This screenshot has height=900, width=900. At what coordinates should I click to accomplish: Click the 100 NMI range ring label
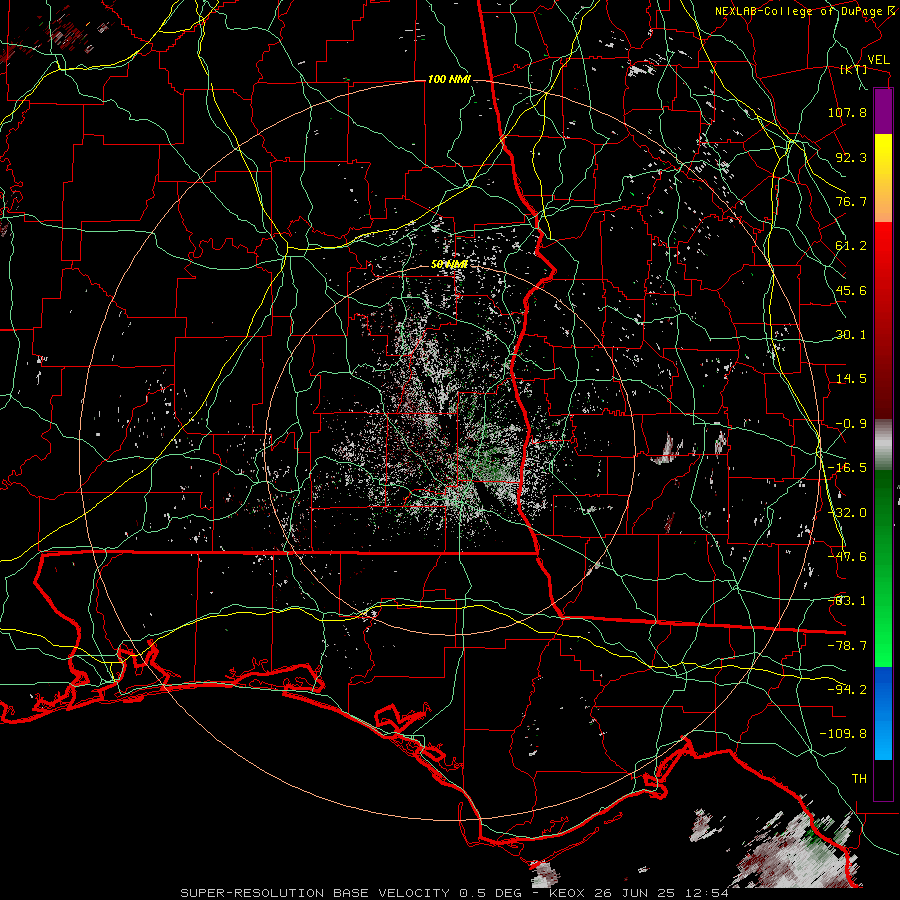(449, 79)
